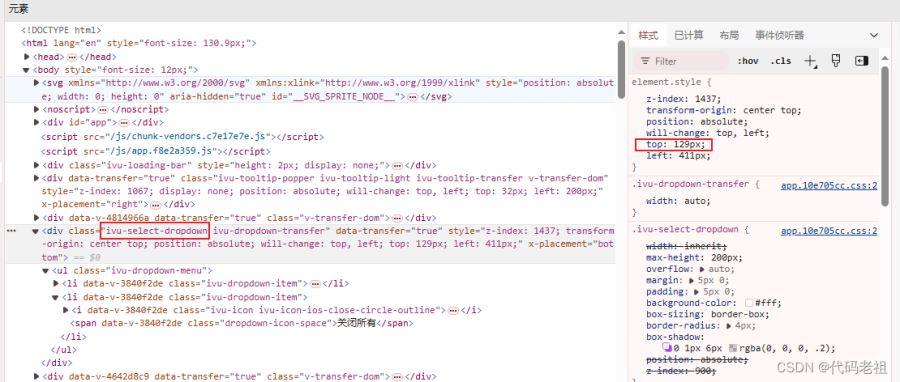Collapse the ivu-select-dropdown div triangle
The height and width of the screenshot is (382, 900).
36,231
